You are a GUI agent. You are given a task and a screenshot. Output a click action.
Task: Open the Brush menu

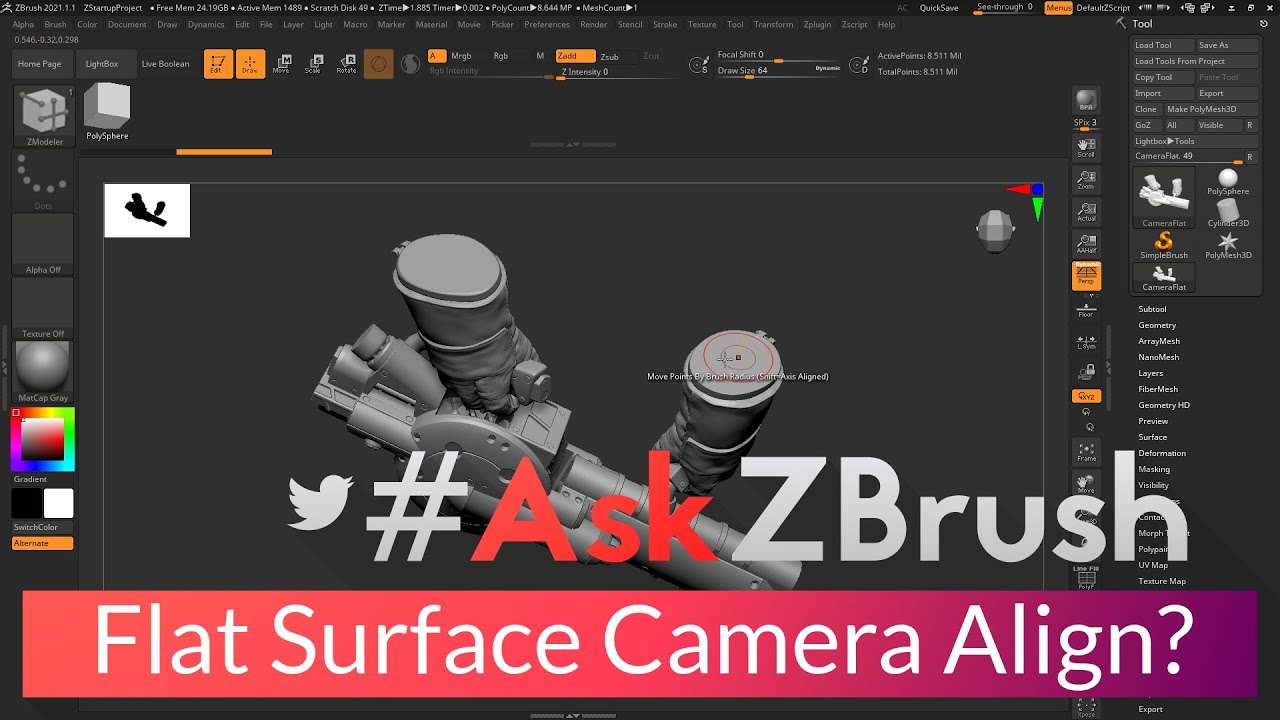coord(55,24)
